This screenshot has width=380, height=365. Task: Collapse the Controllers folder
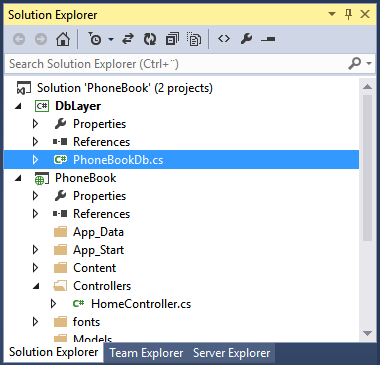(x=36, y=286)
